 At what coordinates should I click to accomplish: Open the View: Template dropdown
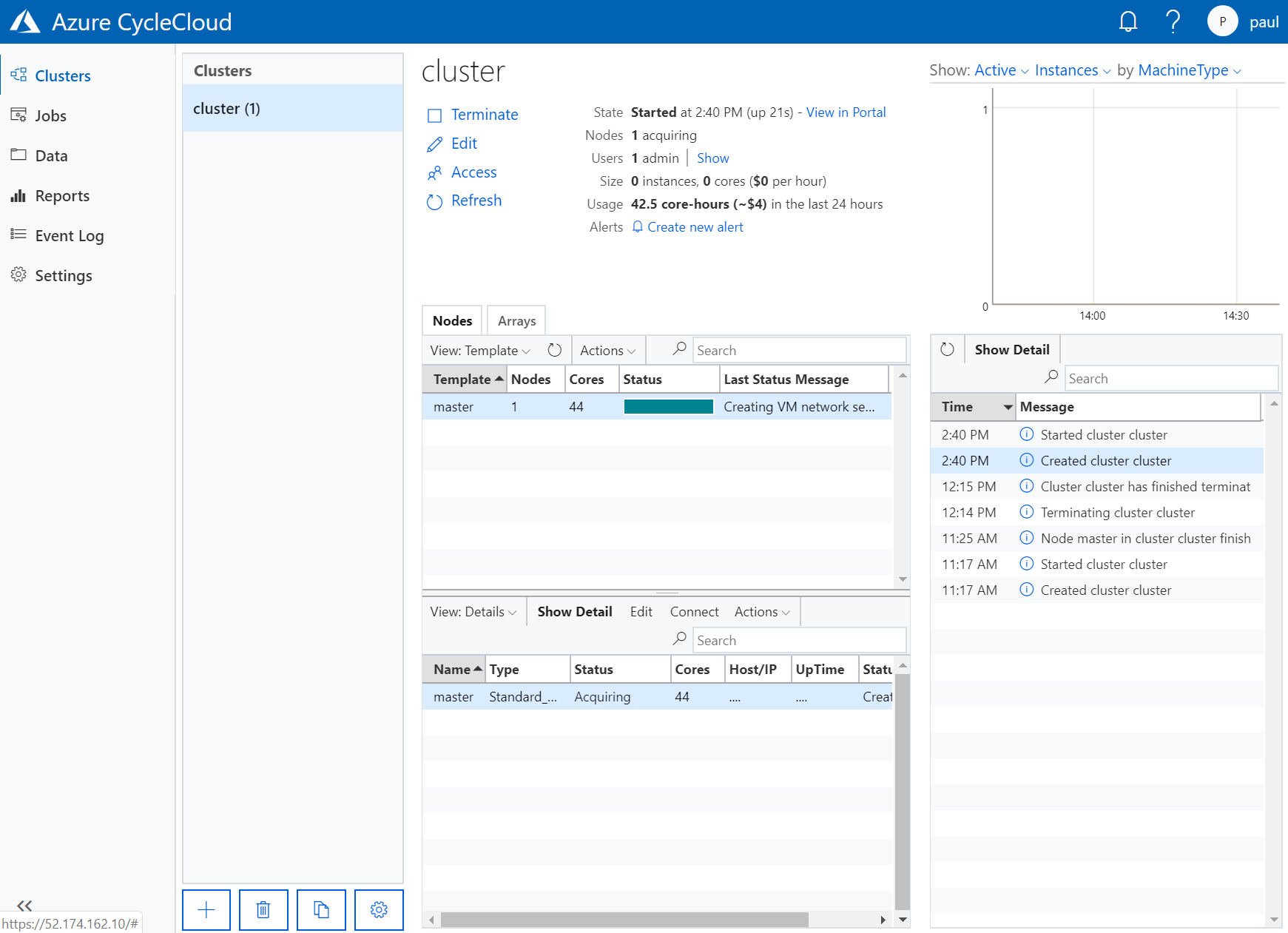(480, 350)
